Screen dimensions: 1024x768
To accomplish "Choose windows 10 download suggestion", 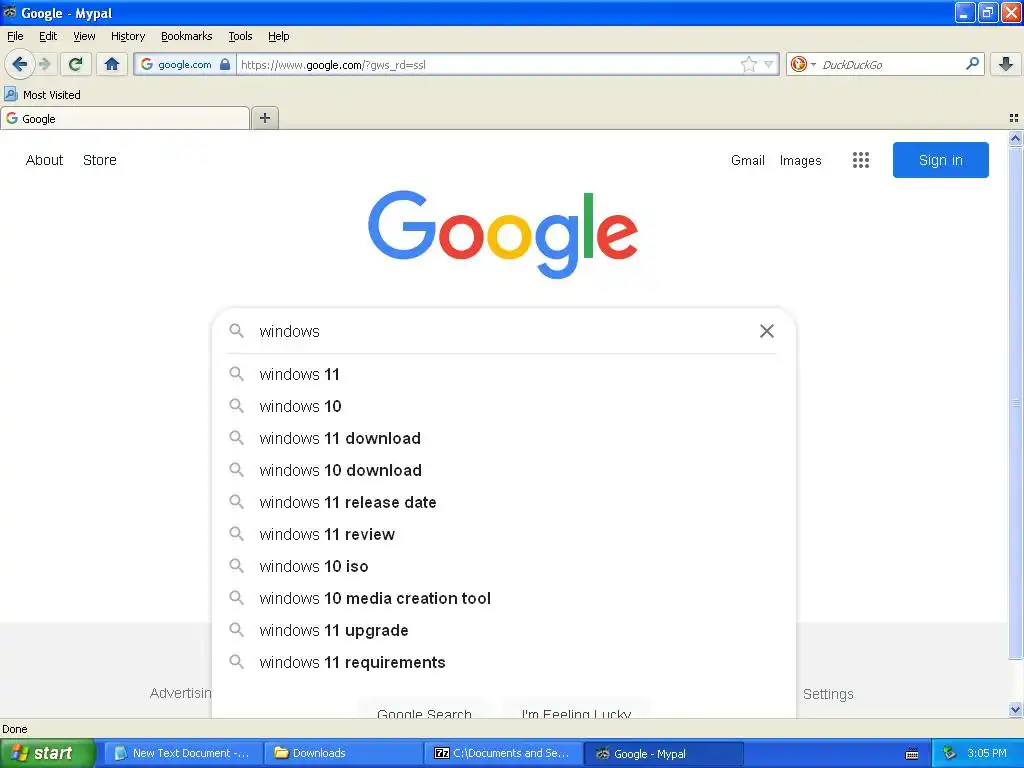I will (504, 470).
